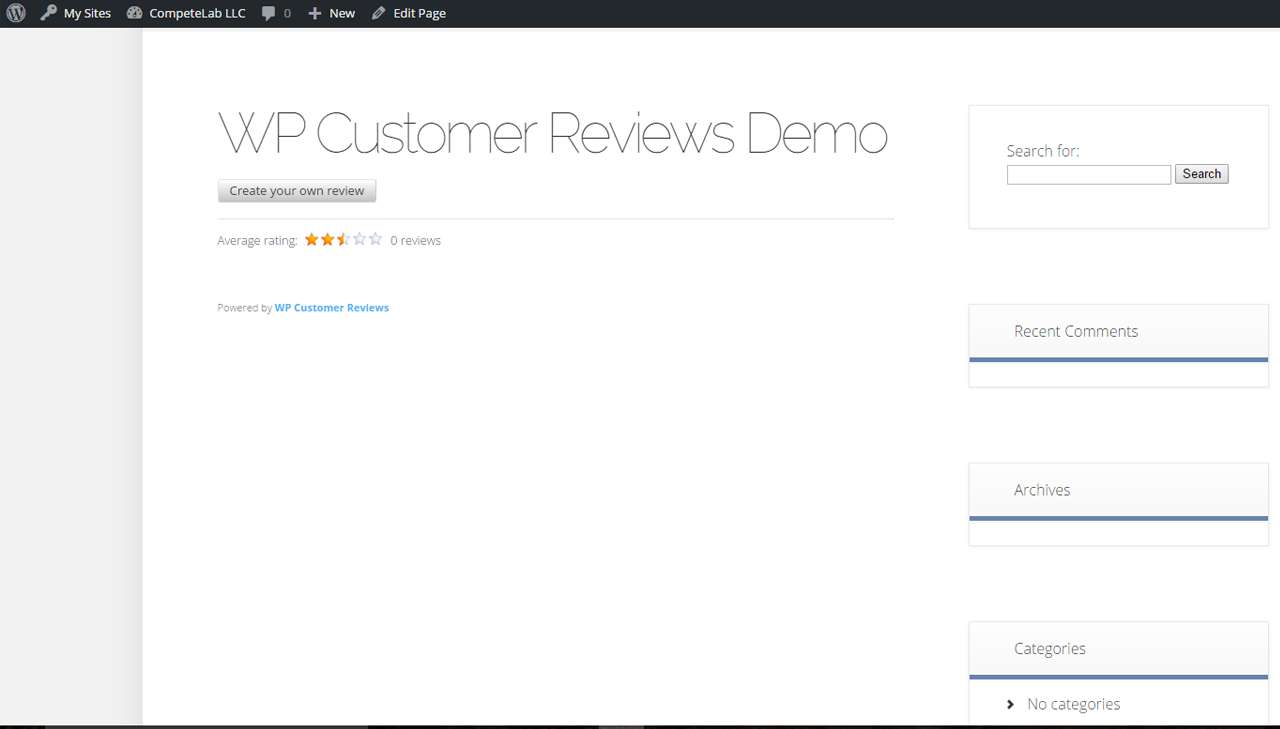This screenshot has width=1280, height=729.
Task: Click the site icon beside CompeteLab LLC
Action: tap(134, 13)
